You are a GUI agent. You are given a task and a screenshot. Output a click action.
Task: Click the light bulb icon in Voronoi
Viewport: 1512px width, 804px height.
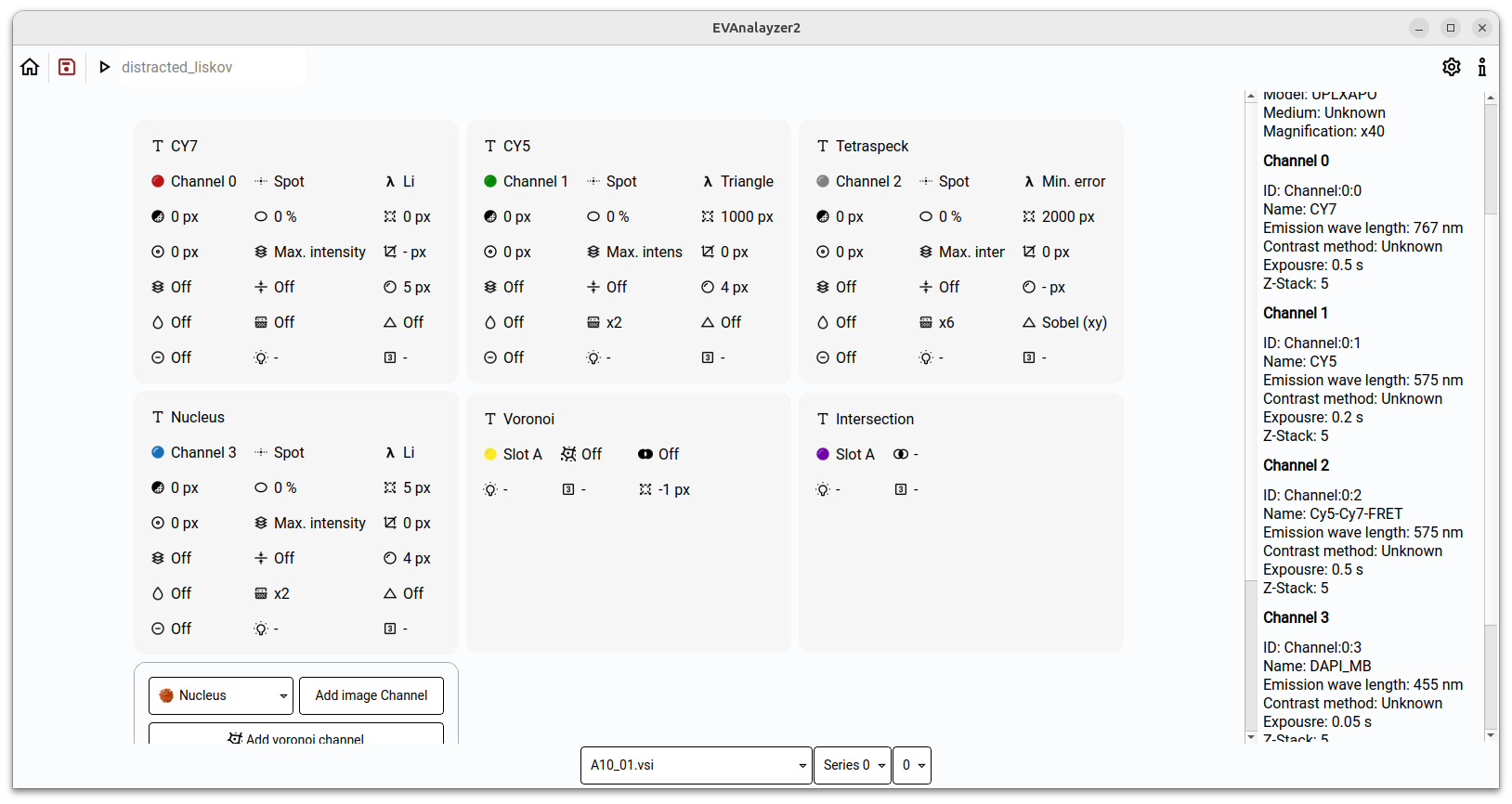pyautogui.click(x=490, y=489)
